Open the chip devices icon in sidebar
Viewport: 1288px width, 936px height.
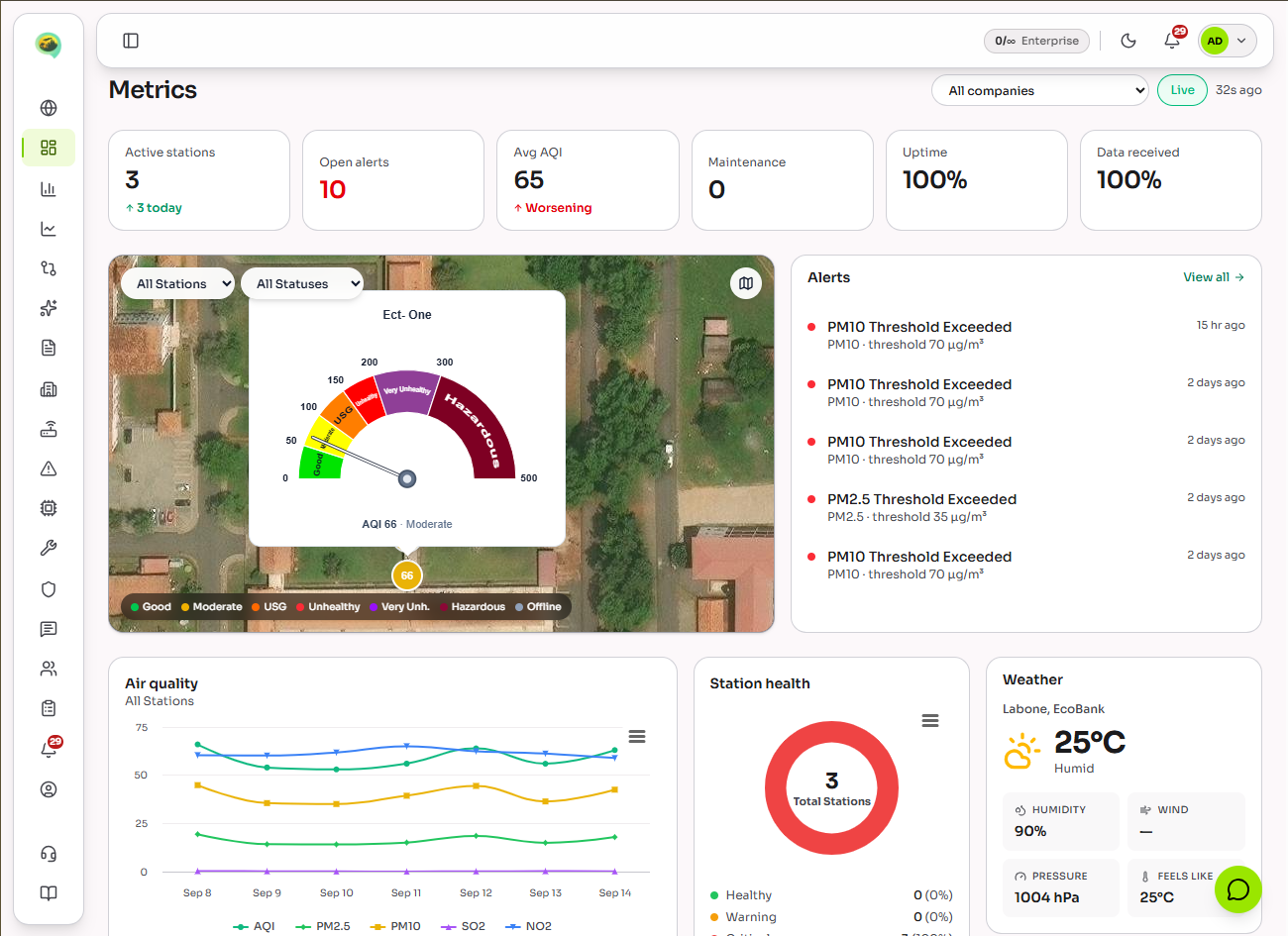[49, 508]
